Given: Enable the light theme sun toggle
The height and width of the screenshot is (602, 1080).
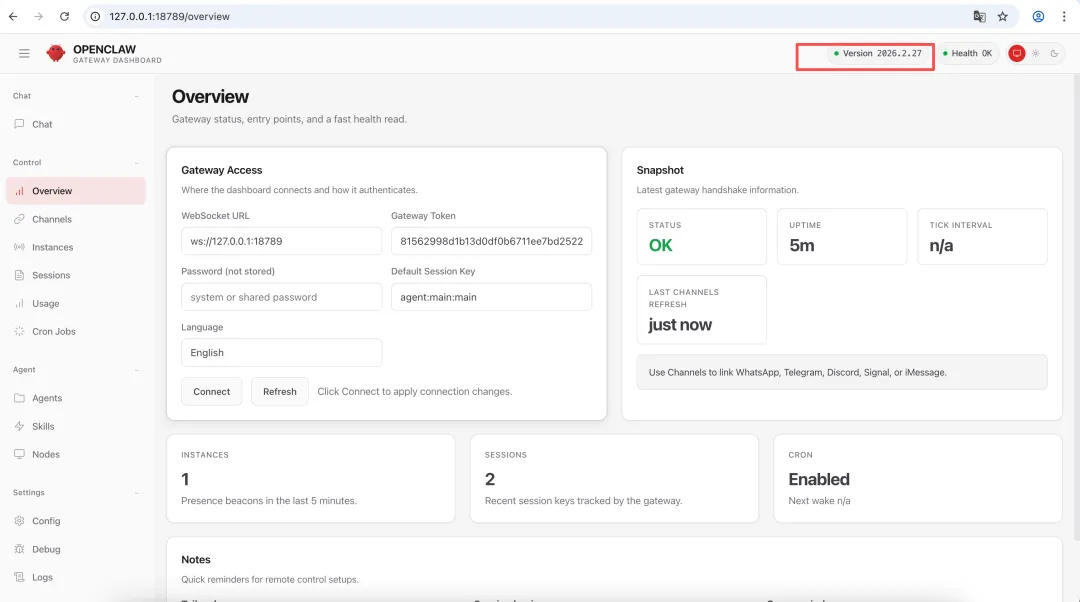Looking at the screenshot, I should (x=1036, y=54).
